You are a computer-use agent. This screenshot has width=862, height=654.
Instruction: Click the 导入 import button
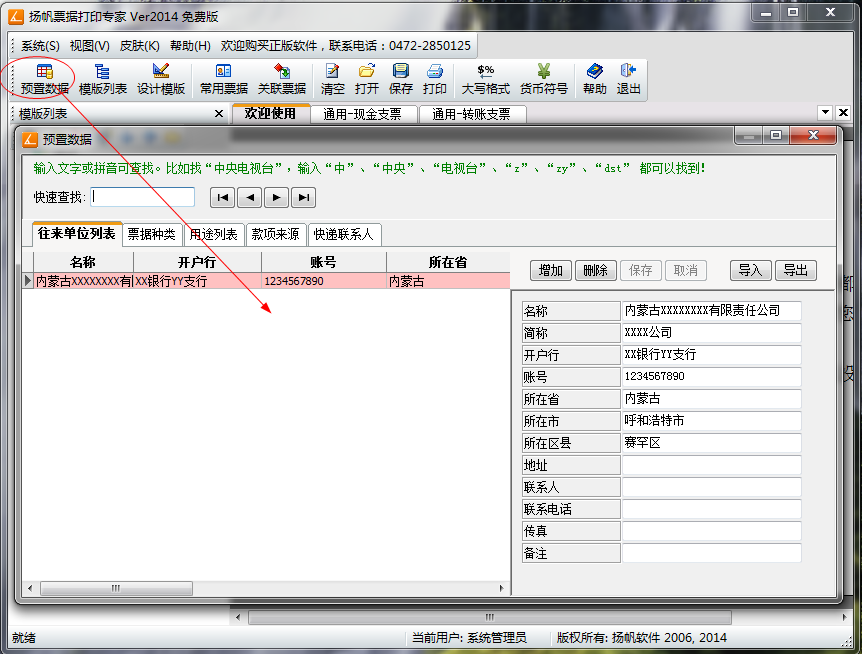click(750, 270)
